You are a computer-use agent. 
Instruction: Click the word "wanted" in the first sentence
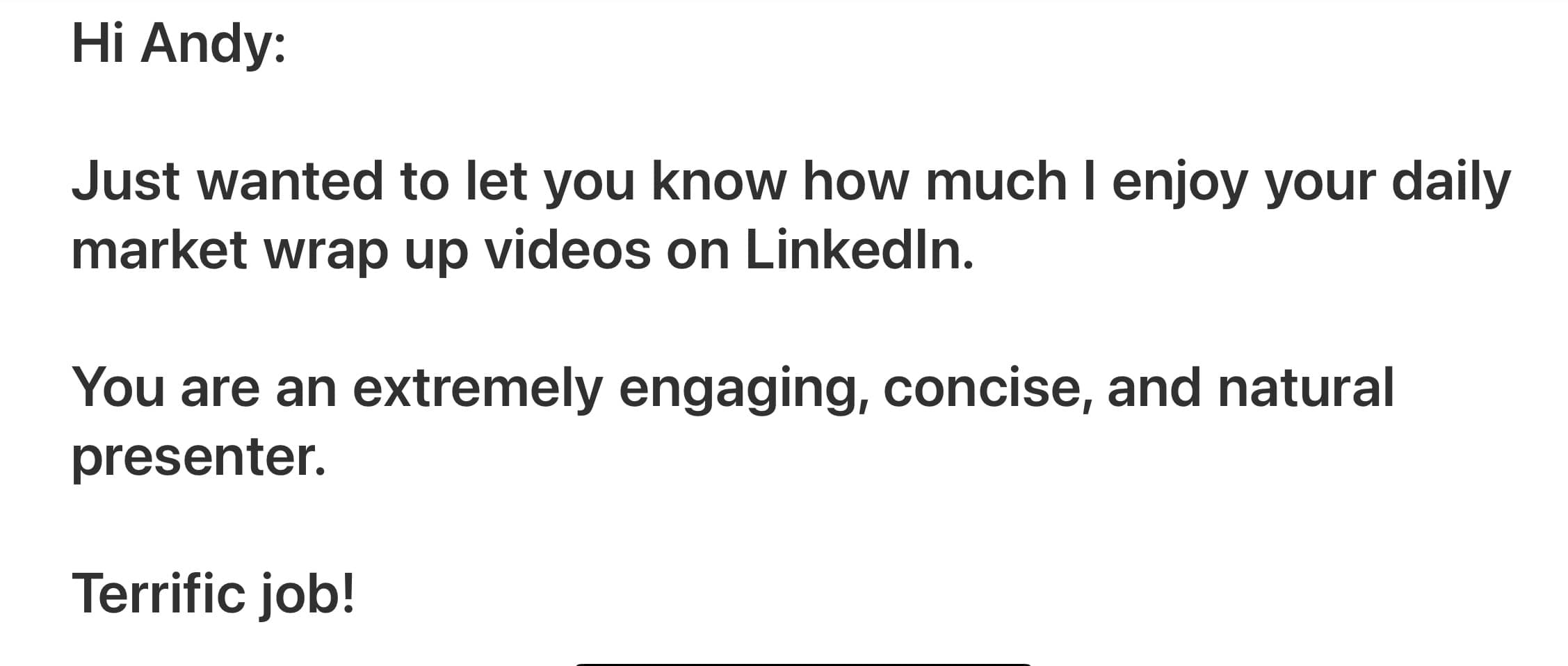click(290, 181)
